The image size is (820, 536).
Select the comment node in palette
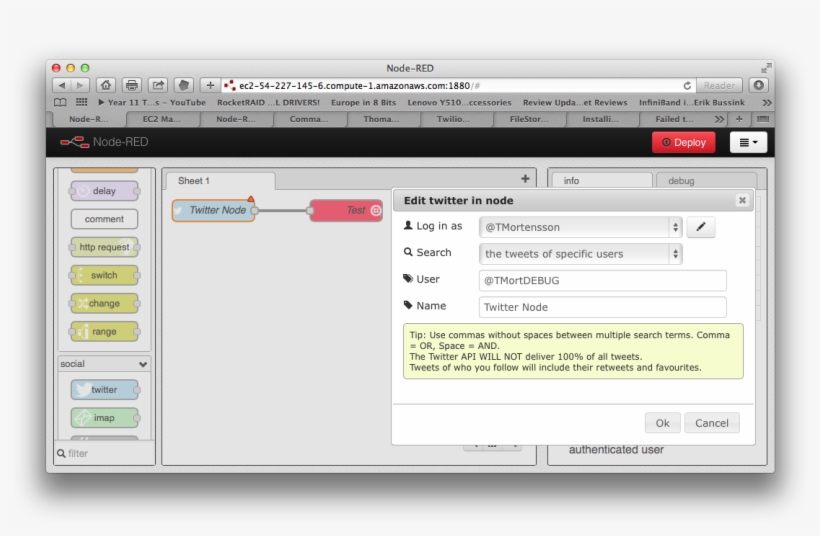(104, 219)
